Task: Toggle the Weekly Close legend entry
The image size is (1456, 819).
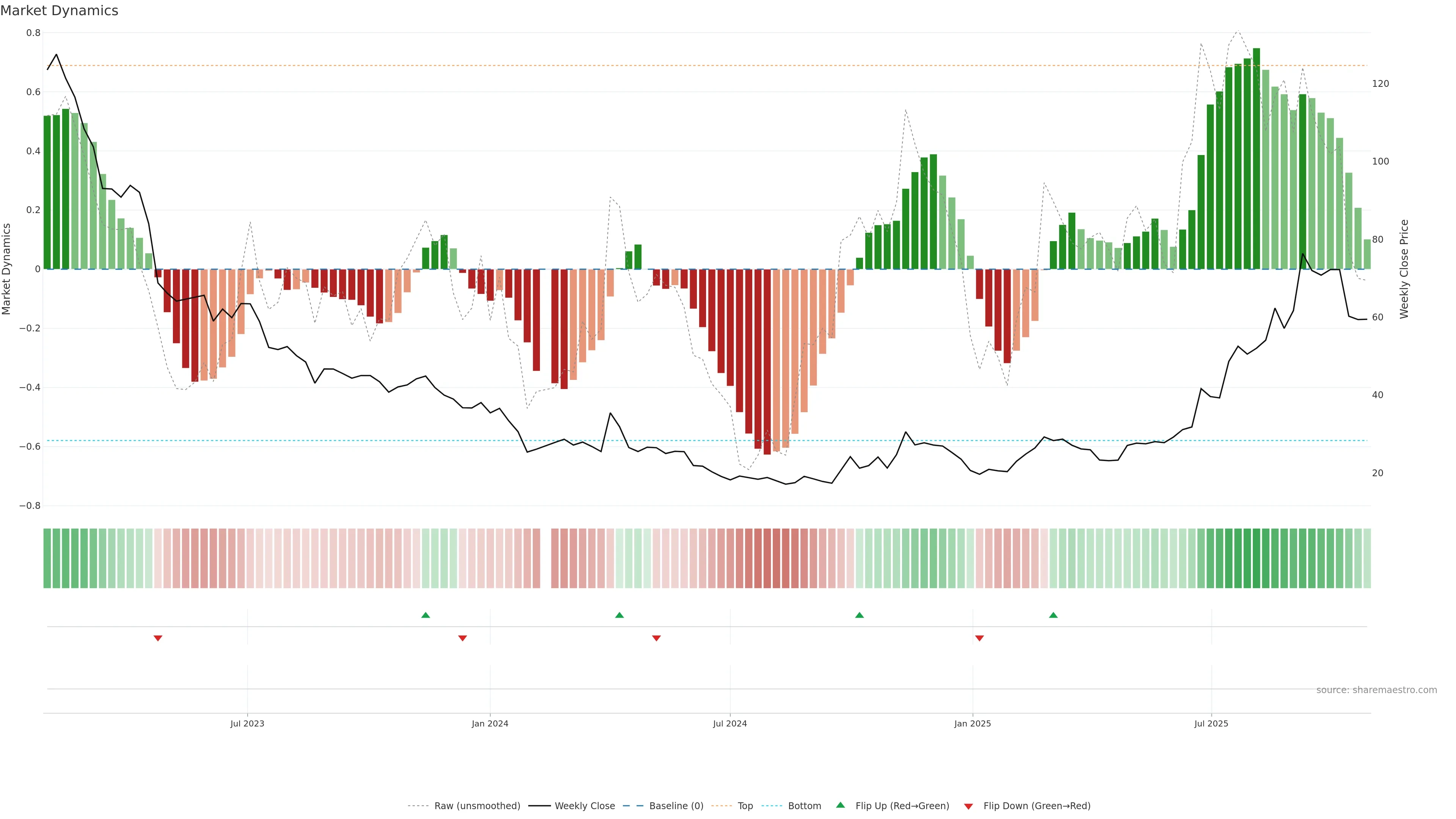Action: pos(584,806)
